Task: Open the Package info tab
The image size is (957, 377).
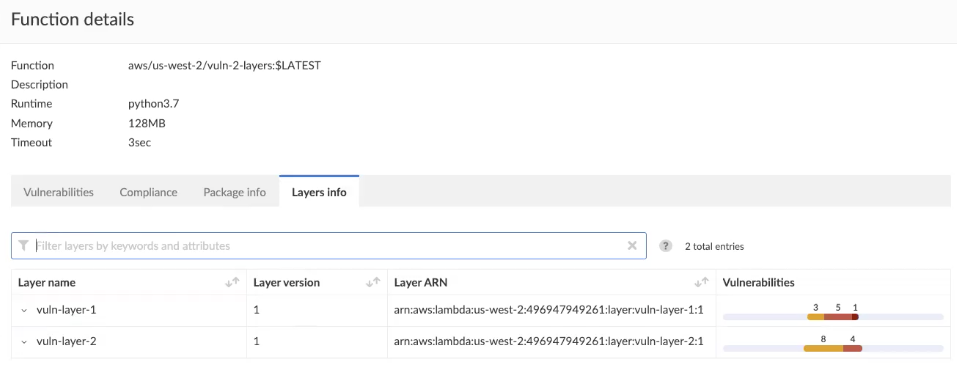Action: point(234,192)
